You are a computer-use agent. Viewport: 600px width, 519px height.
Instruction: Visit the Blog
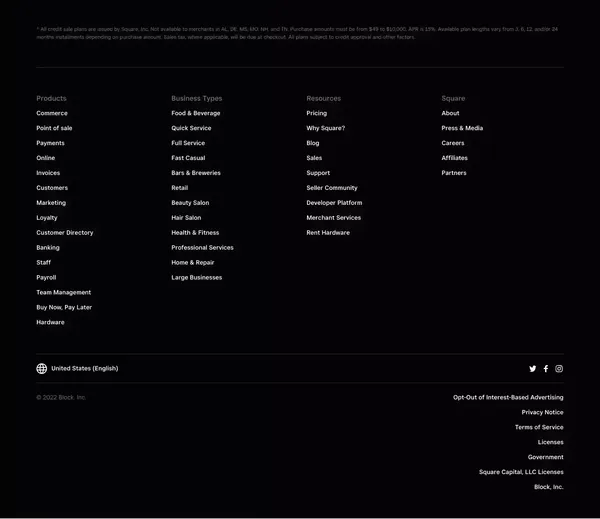click(x=313, y=143)
